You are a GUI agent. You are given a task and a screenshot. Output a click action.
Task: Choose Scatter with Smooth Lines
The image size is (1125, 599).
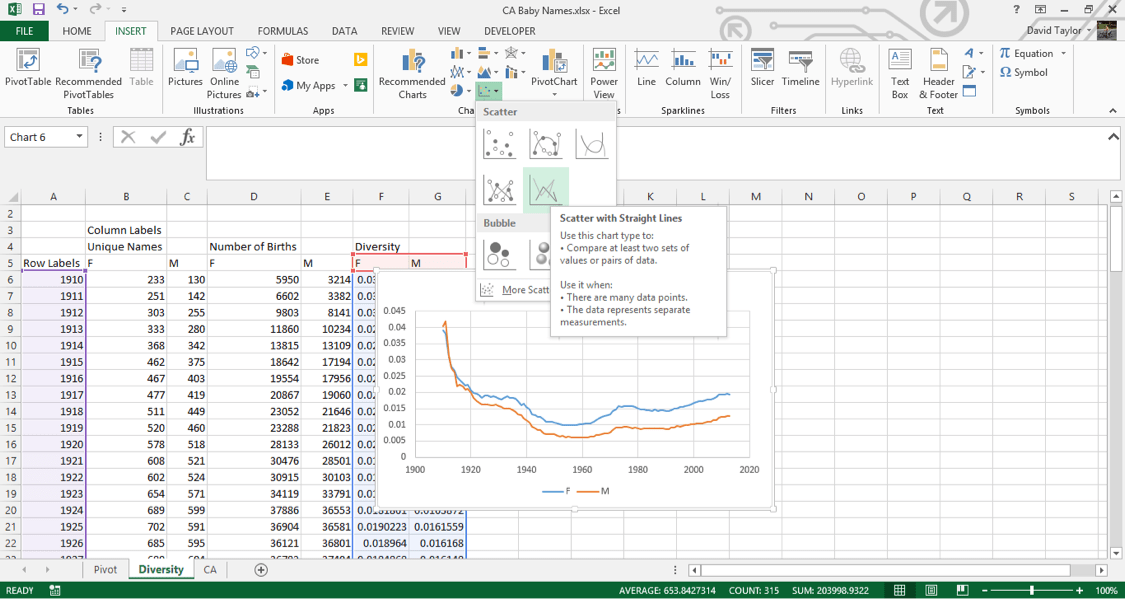[592, 144]
